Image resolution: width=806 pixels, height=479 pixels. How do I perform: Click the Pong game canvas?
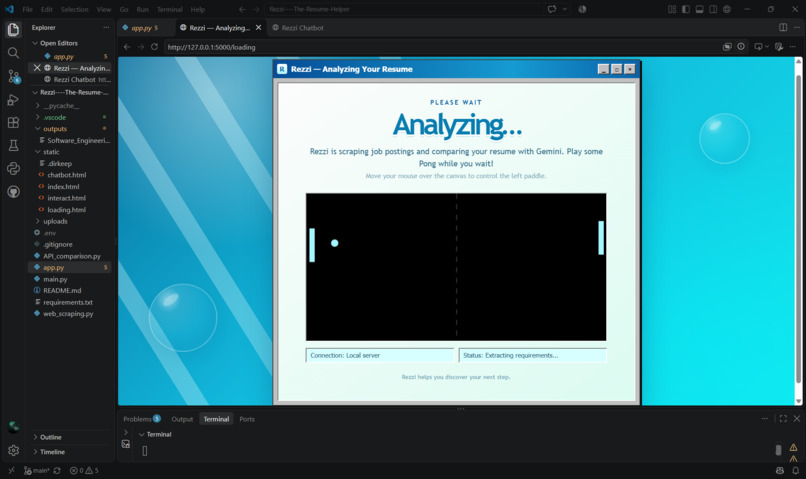[456, 267]
